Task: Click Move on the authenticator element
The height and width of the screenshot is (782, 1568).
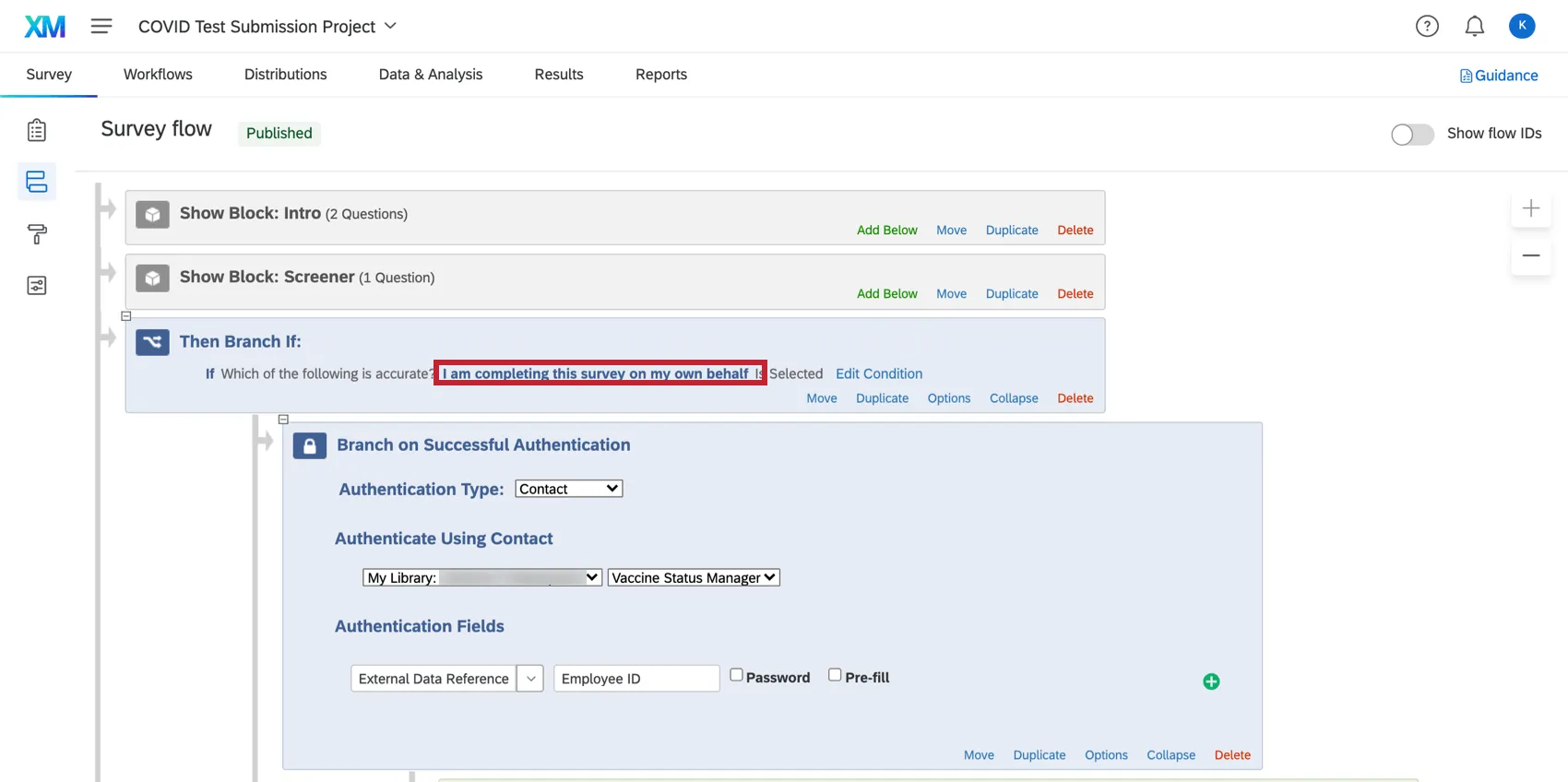Action: point(979,755)
